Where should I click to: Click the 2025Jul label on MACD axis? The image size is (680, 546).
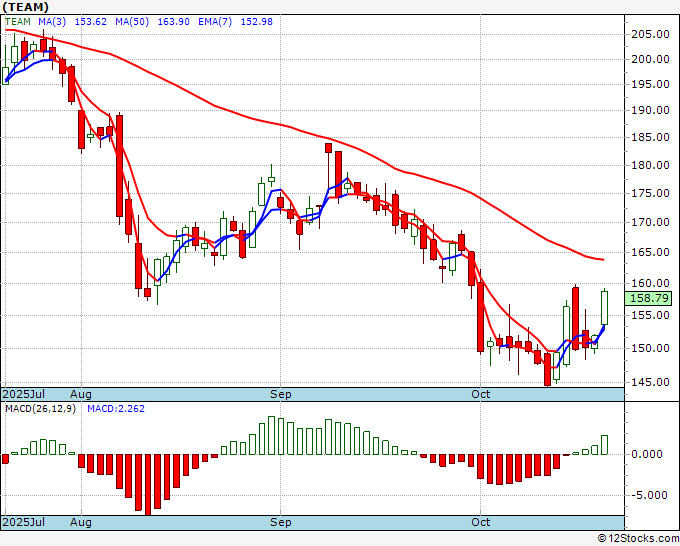[x=24, y=522]
